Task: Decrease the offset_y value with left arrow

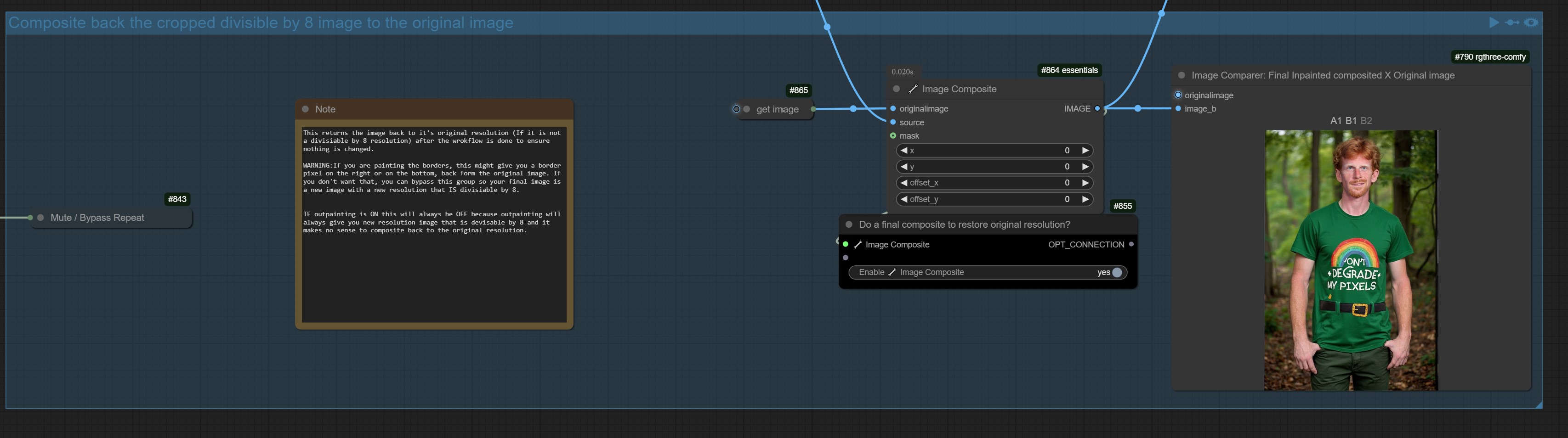Action: pos(904,200)
